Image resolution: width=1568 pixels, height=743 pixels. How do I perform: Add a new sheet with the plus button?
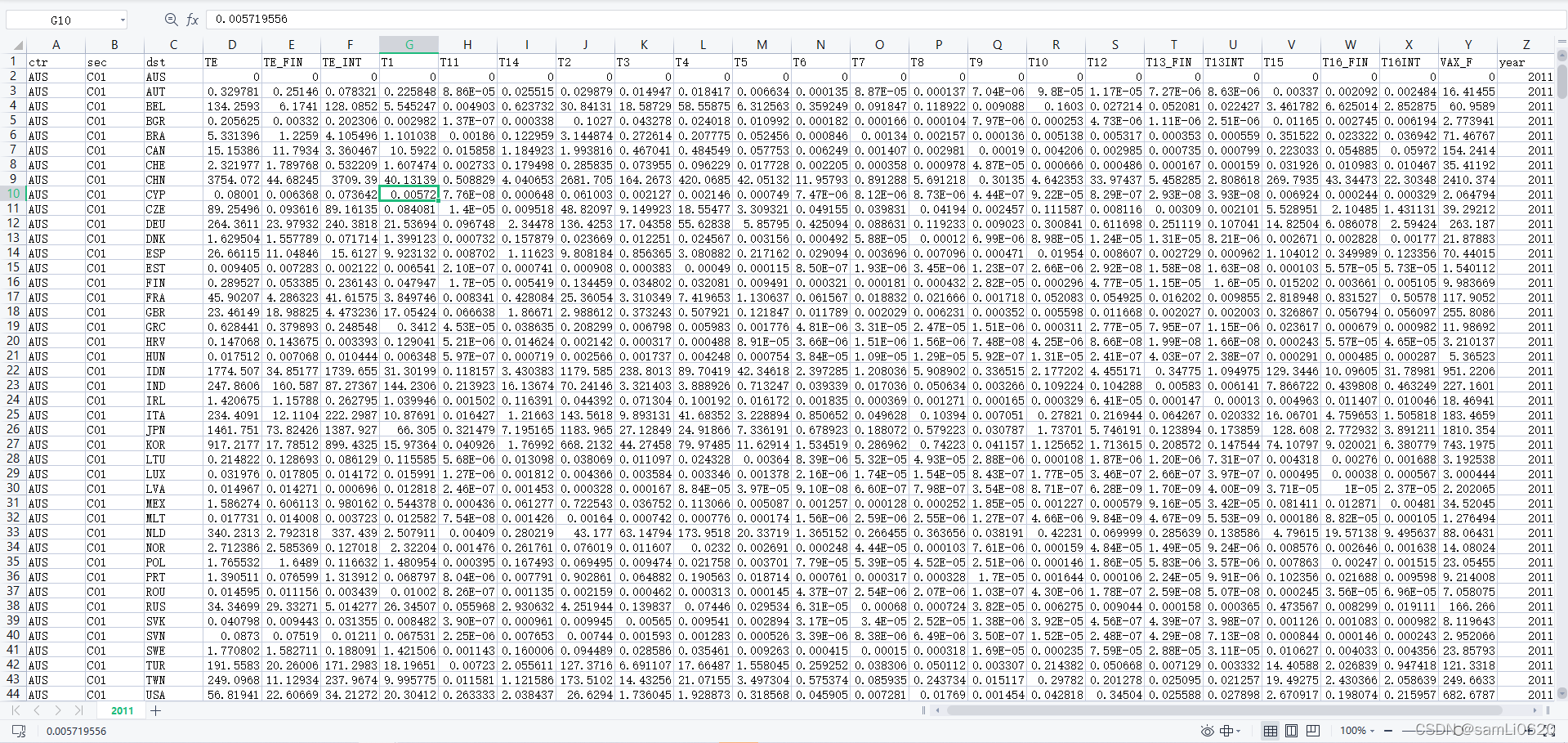pyautogui.click(x=155, y=710)
